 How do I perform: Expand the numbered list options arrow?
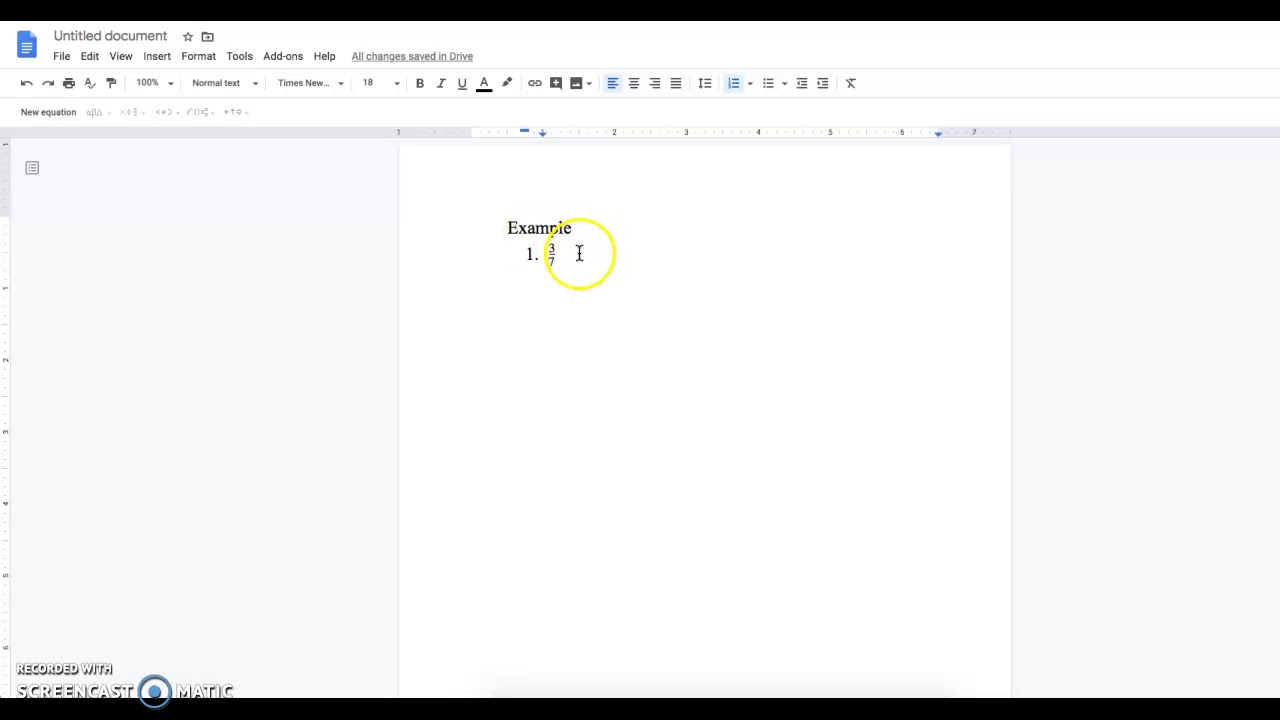(750, 84)
